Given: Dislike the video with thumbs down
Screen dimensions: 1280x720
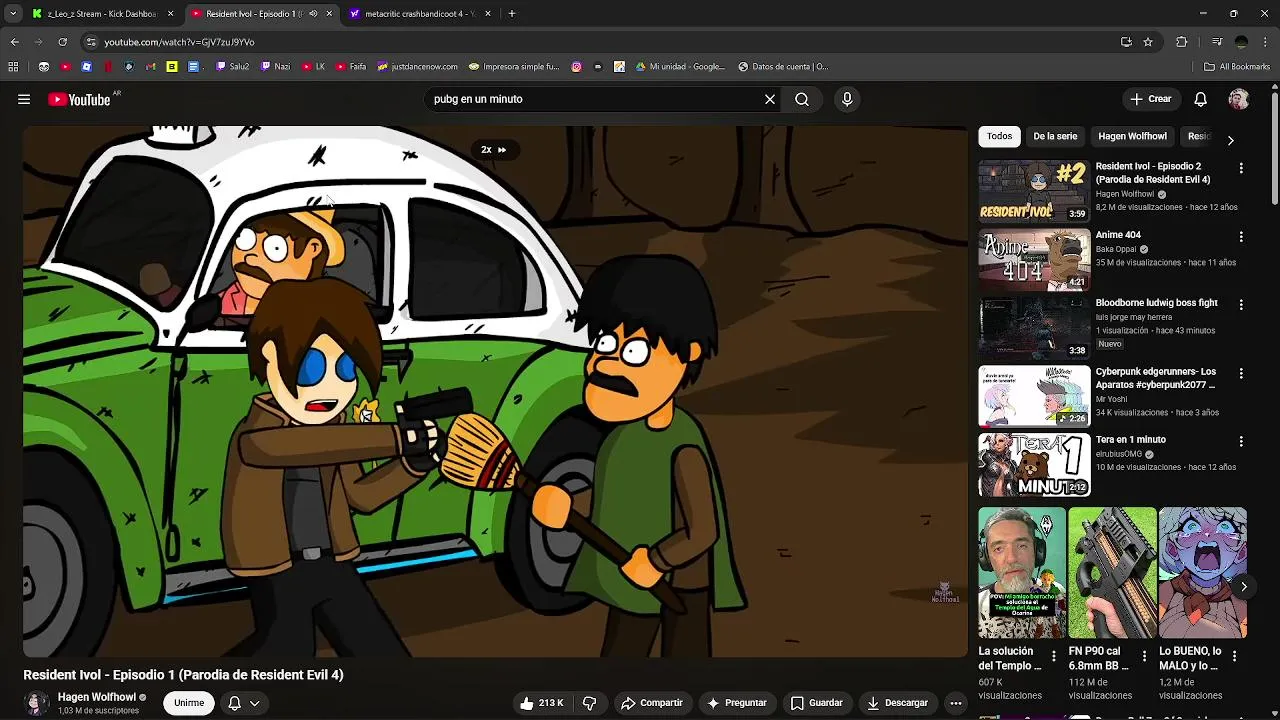Looking at the screenshot, I should click(590, 703).
